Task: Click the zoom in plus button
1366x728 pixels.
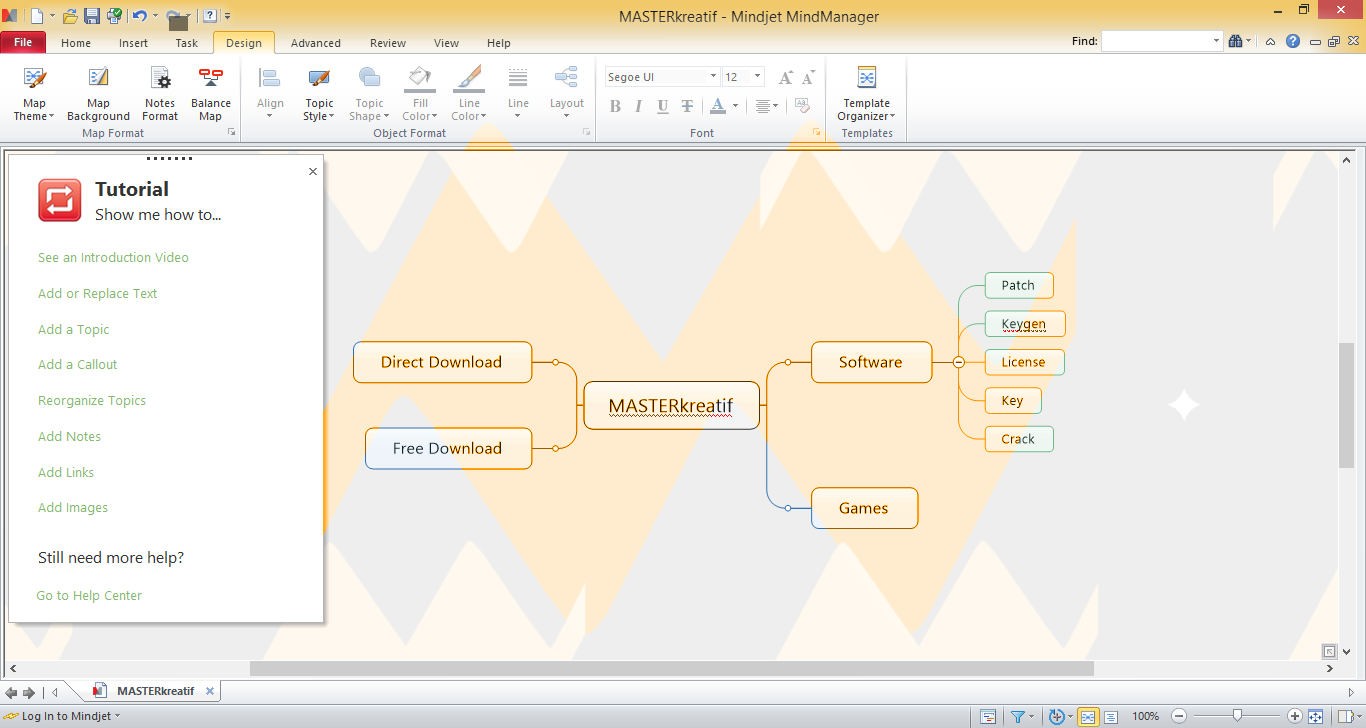Action: click(1295, 716)
